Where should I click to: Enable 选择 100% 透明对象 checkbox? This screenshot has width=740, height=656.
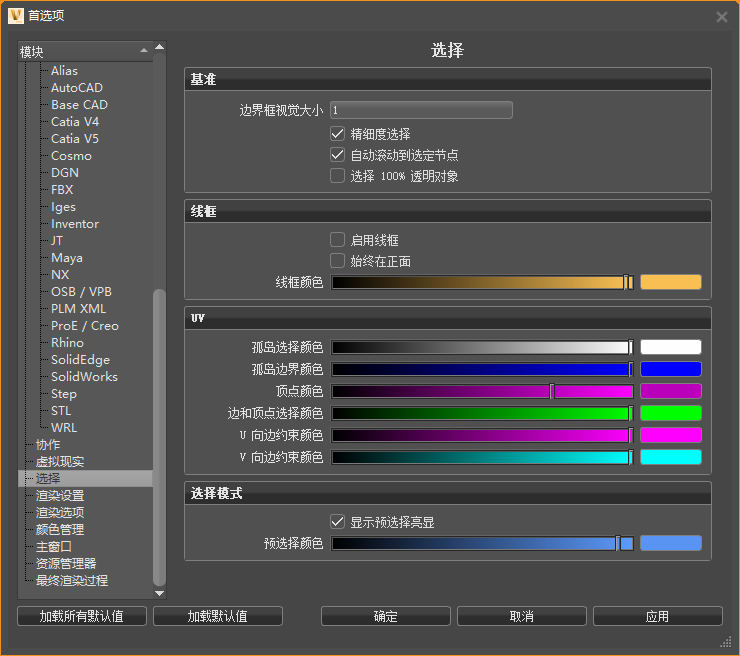(337, 176)
